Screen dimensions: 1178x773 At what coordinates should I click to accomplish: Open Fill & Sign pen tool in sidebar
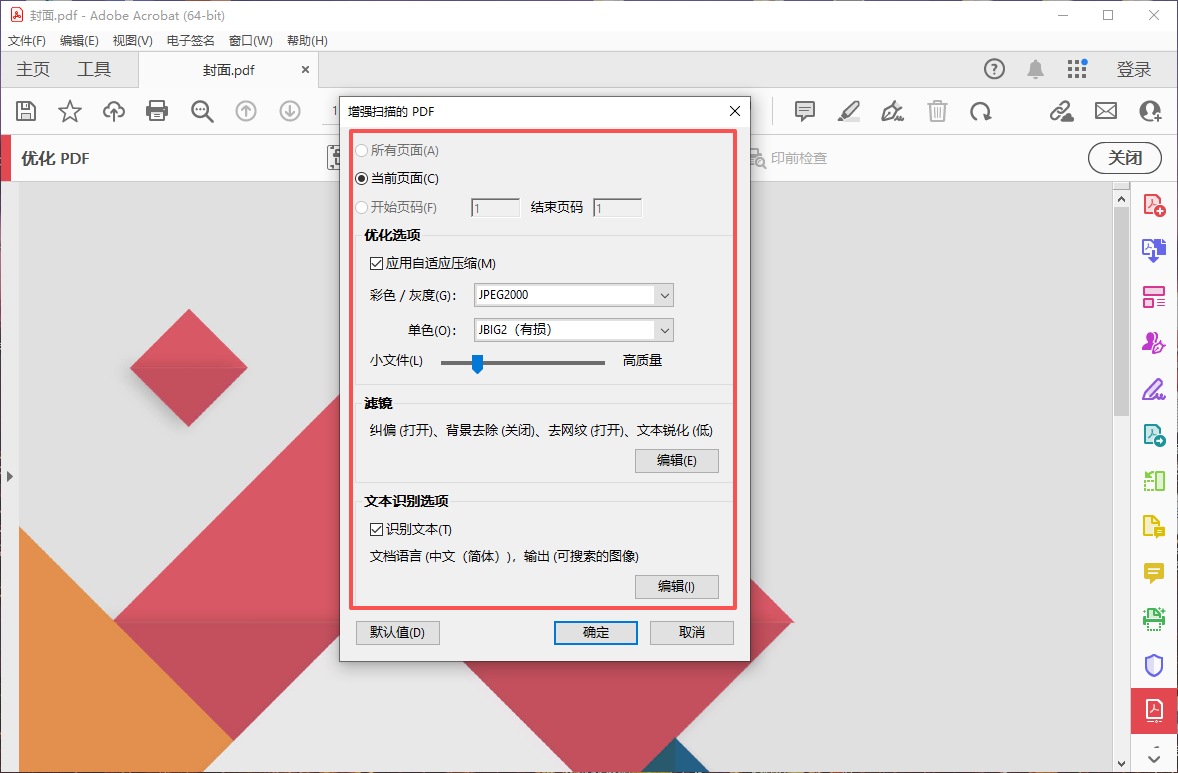[x=1154, y=389]
